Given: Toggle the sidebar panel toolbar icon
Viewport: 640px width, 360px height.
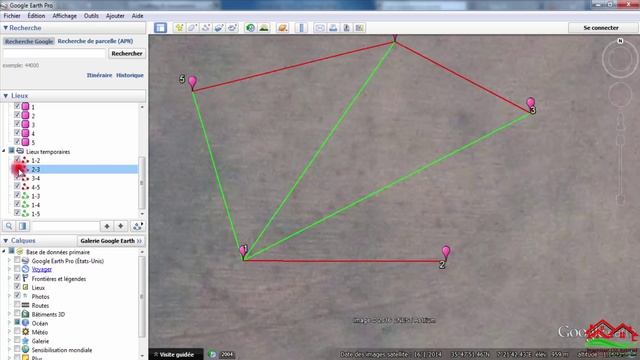Looking at the screenshot, I should pyautogui.click(x=160, y=27).
